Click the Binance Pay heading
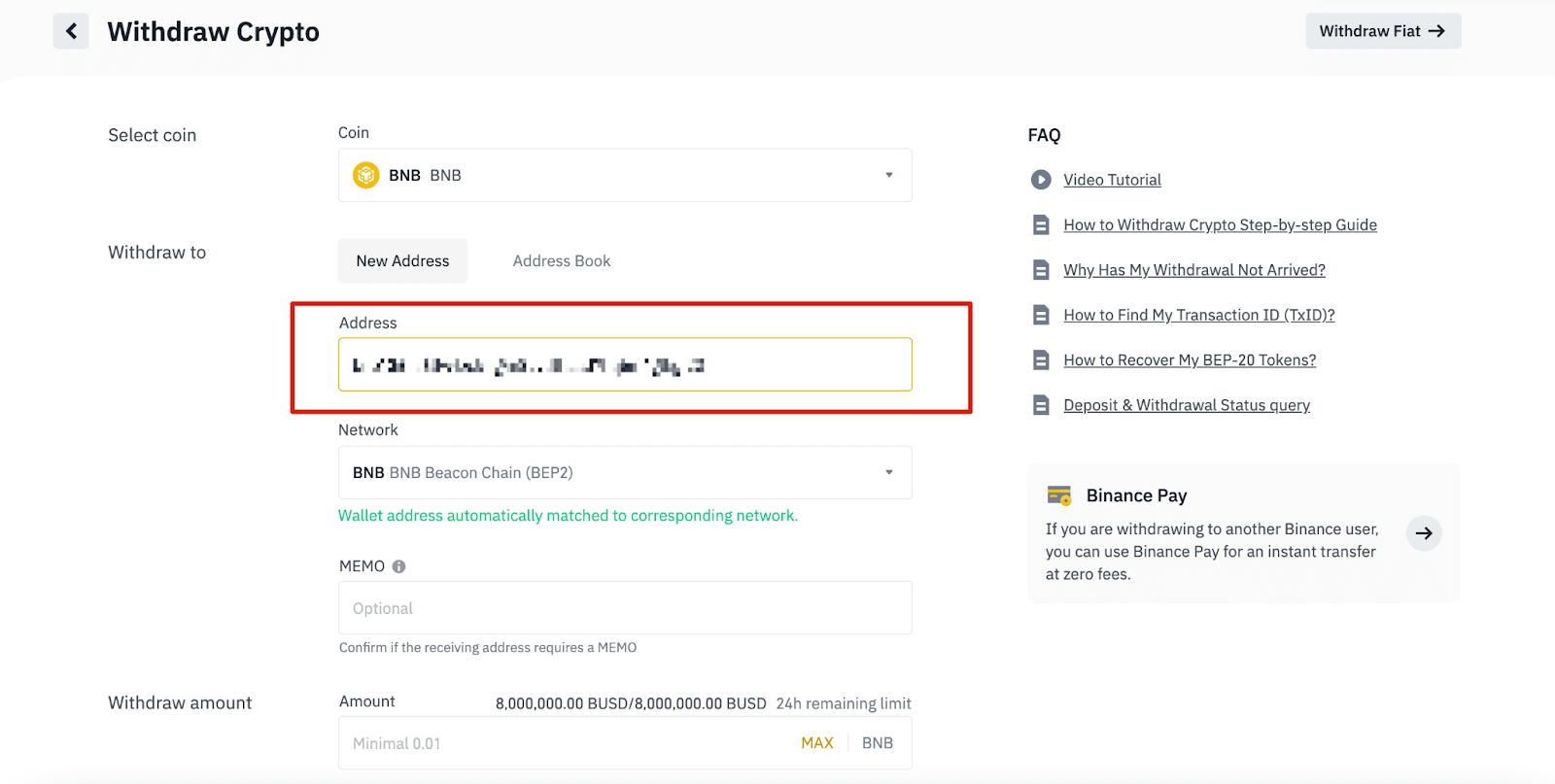This screenshot has width=1555, height=784. click(1136, 495)
